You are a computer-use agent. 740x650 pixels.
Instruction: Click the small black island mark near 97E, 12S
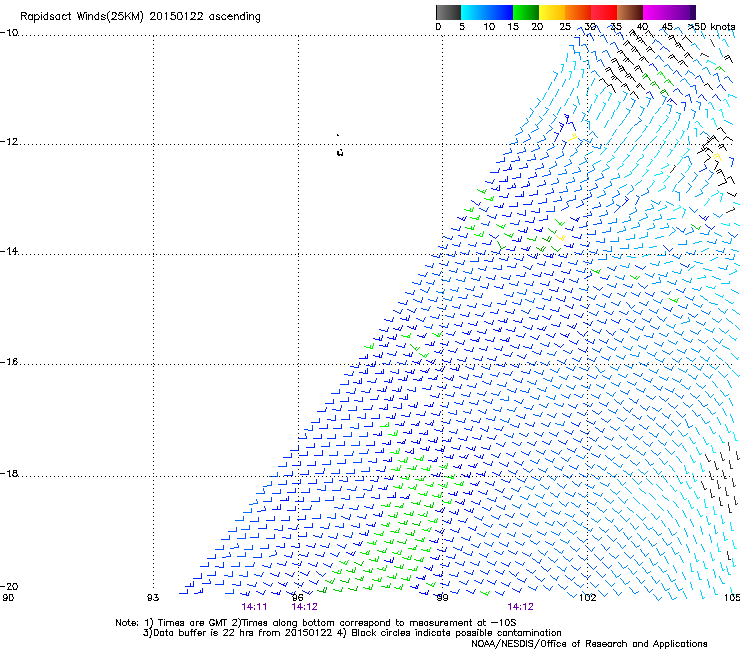coord(340,152)
